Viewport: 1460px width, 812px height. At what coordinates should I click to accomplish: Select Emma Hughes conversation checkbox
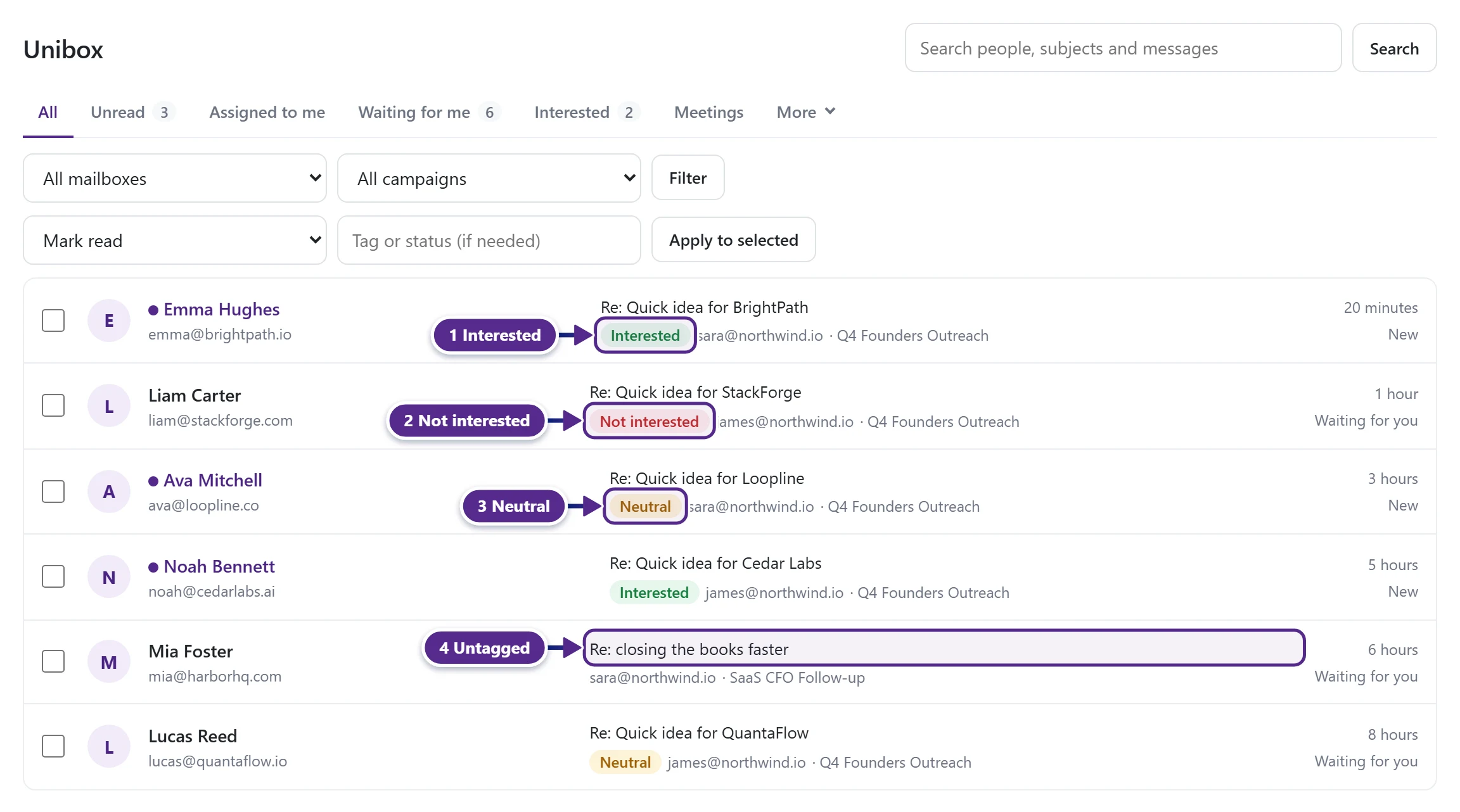click(53, 320)
